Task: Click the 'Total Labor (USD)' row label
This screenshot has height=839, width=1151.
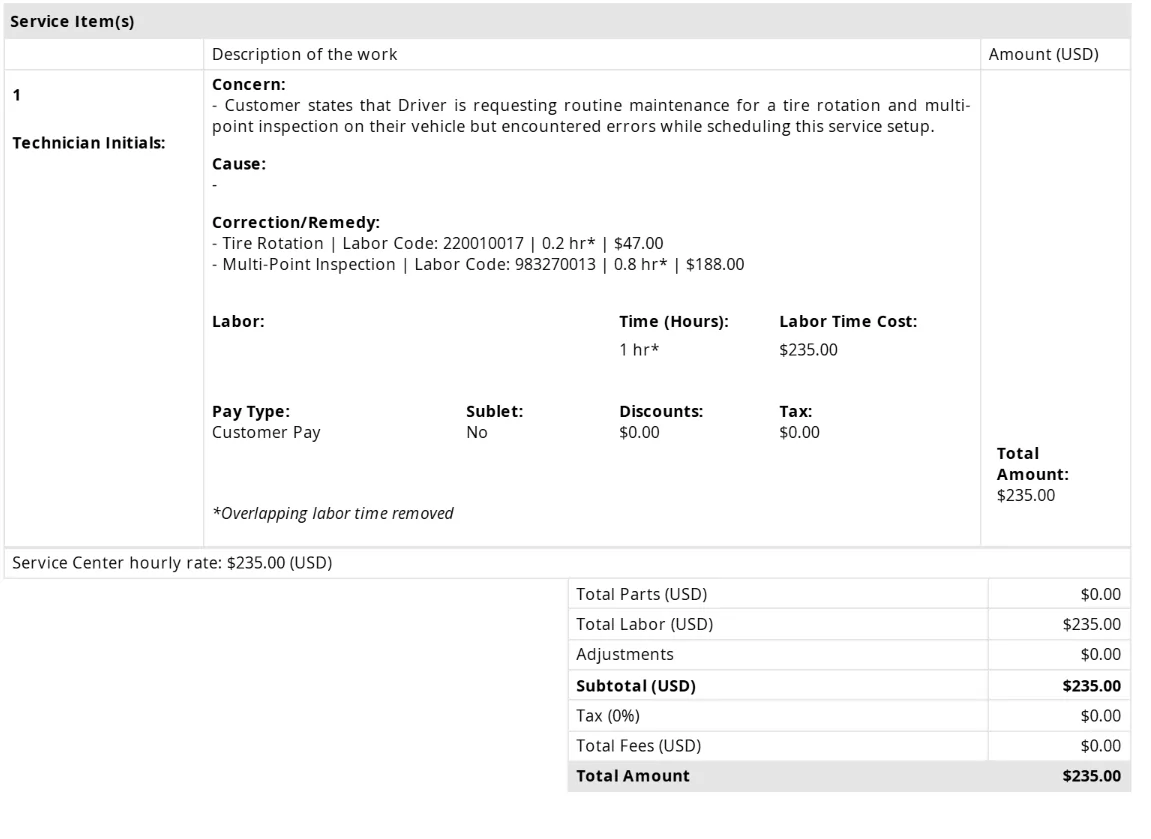Action: pyautogui.click(x=645, y=625)
